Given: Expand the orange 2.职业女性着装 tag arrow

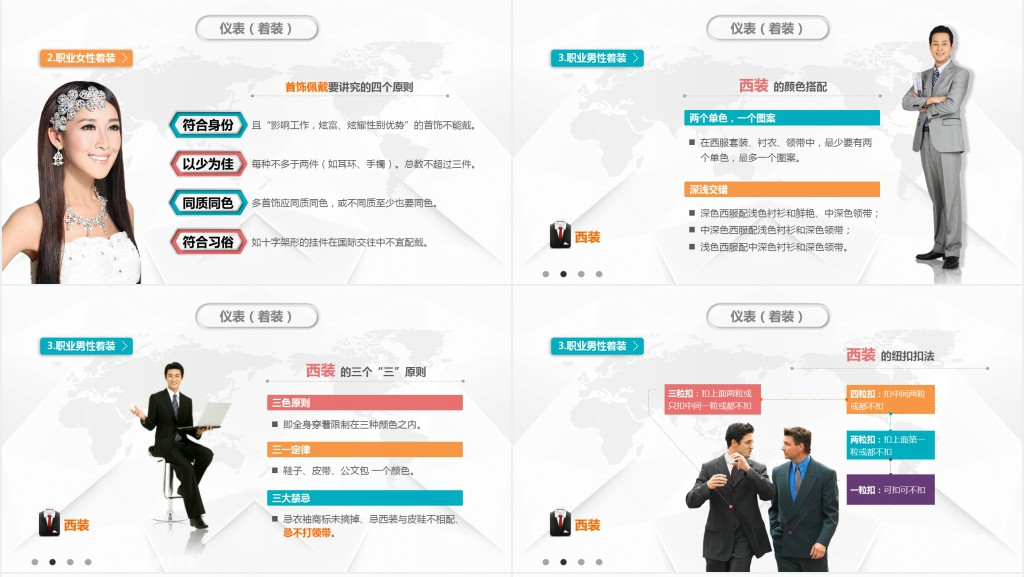Looking at the screenshot, I should (124, 58).
